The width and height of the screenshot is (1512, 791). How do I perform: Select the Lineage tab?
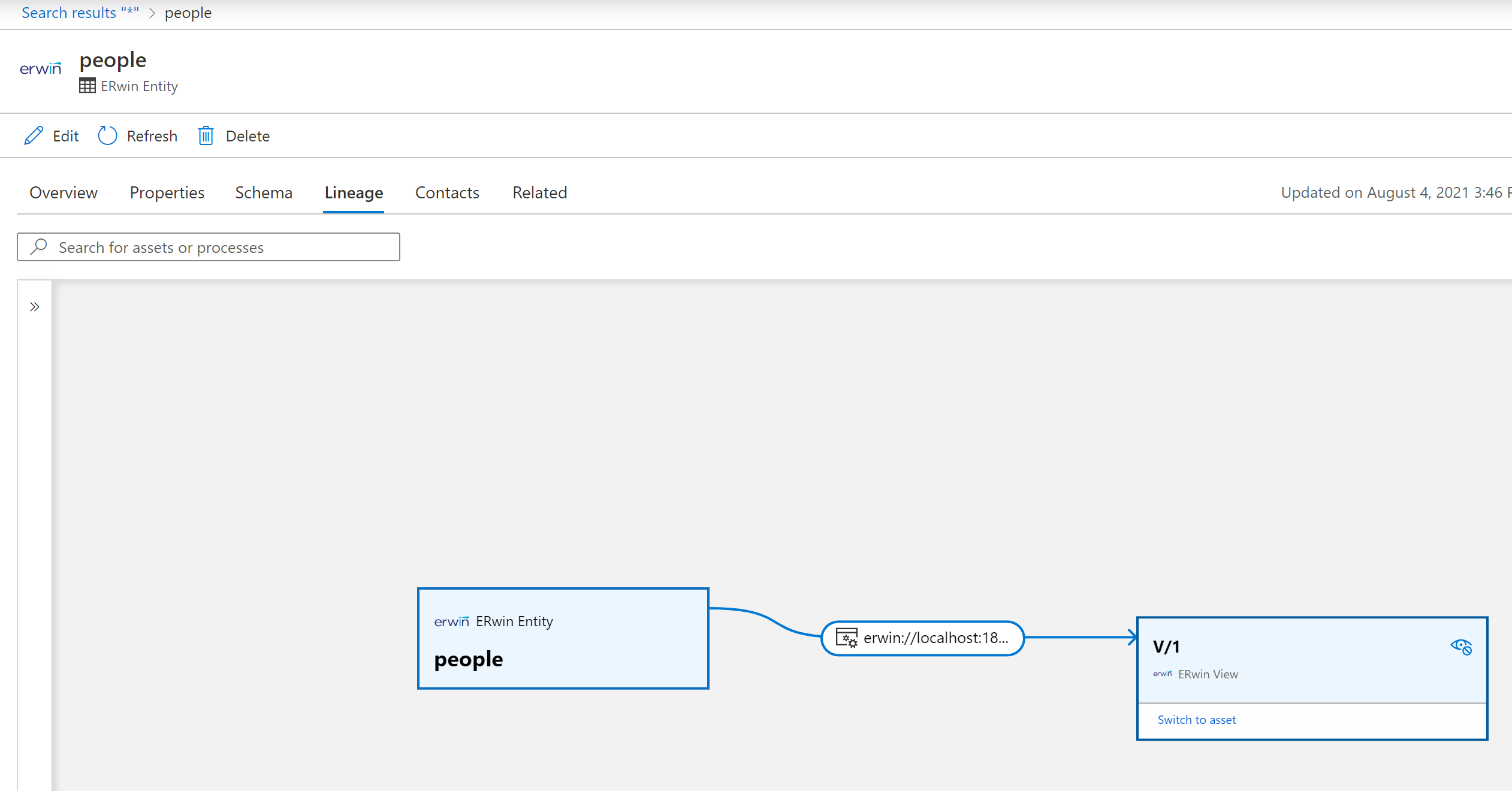pyautogui.click(x=354, y=192)
